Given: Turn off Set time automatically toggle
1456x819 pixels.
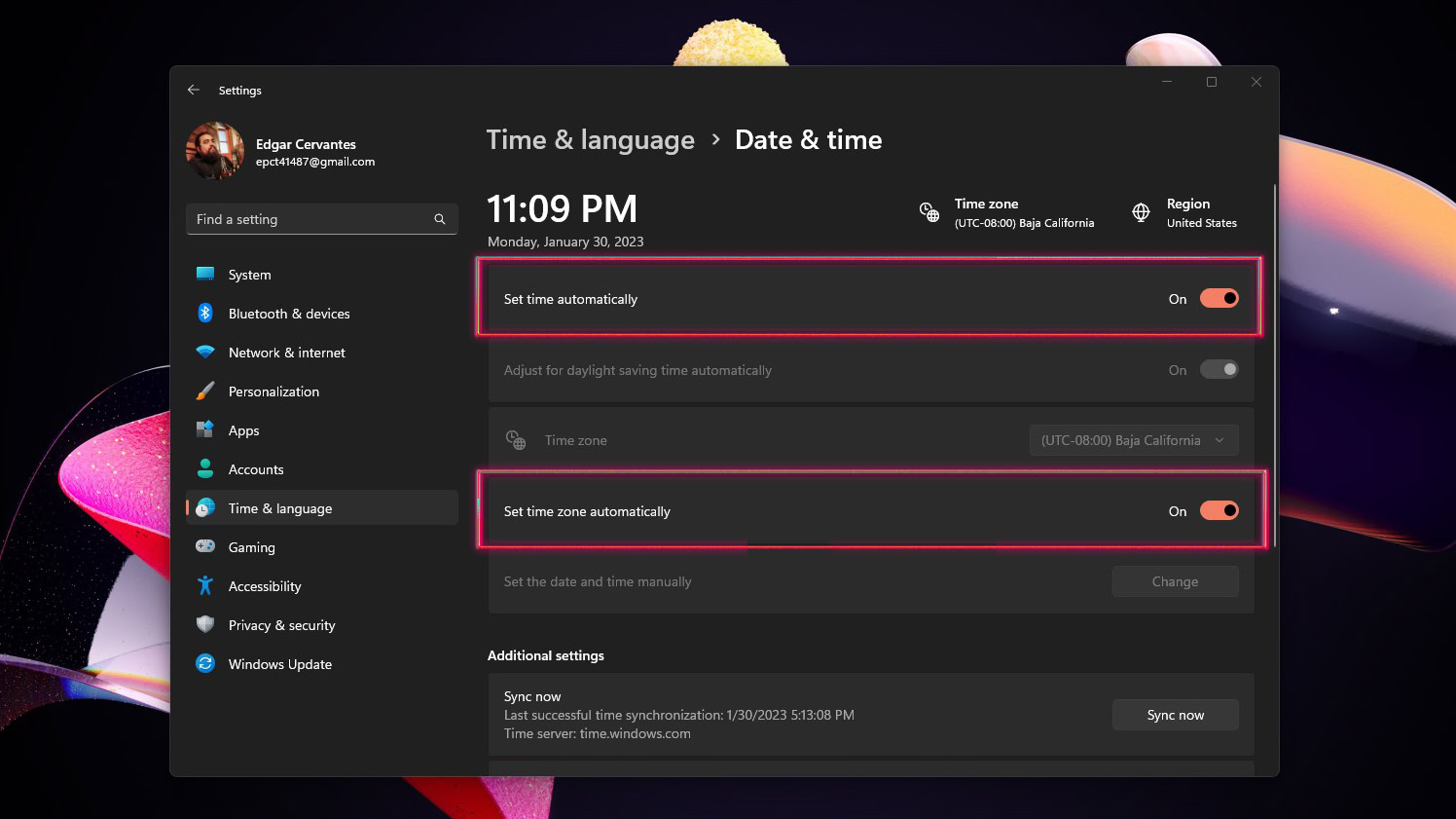Looking at the screenshot, I should point(1219,298).
